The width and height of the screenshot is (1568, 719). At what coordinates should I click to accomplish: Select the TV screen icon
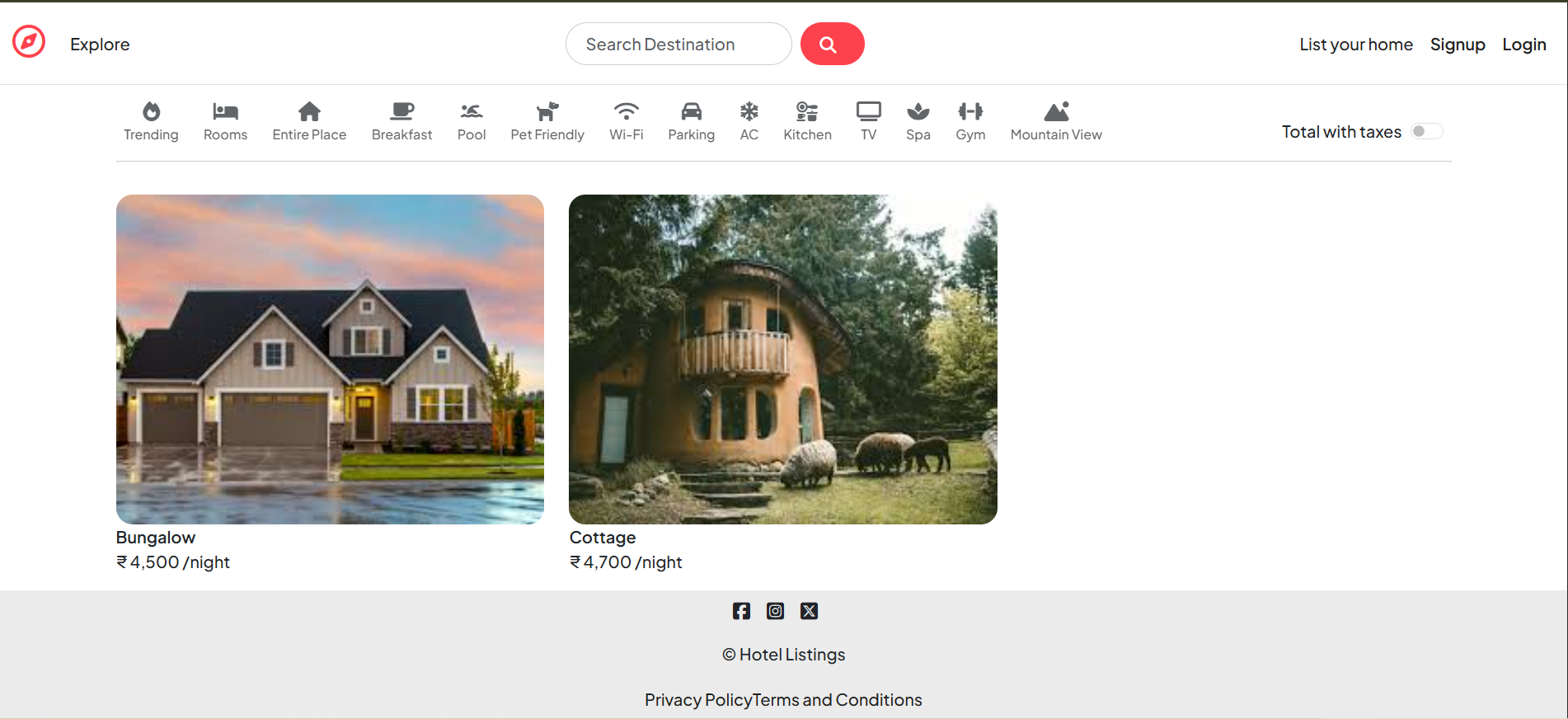(x=869, y=111)
